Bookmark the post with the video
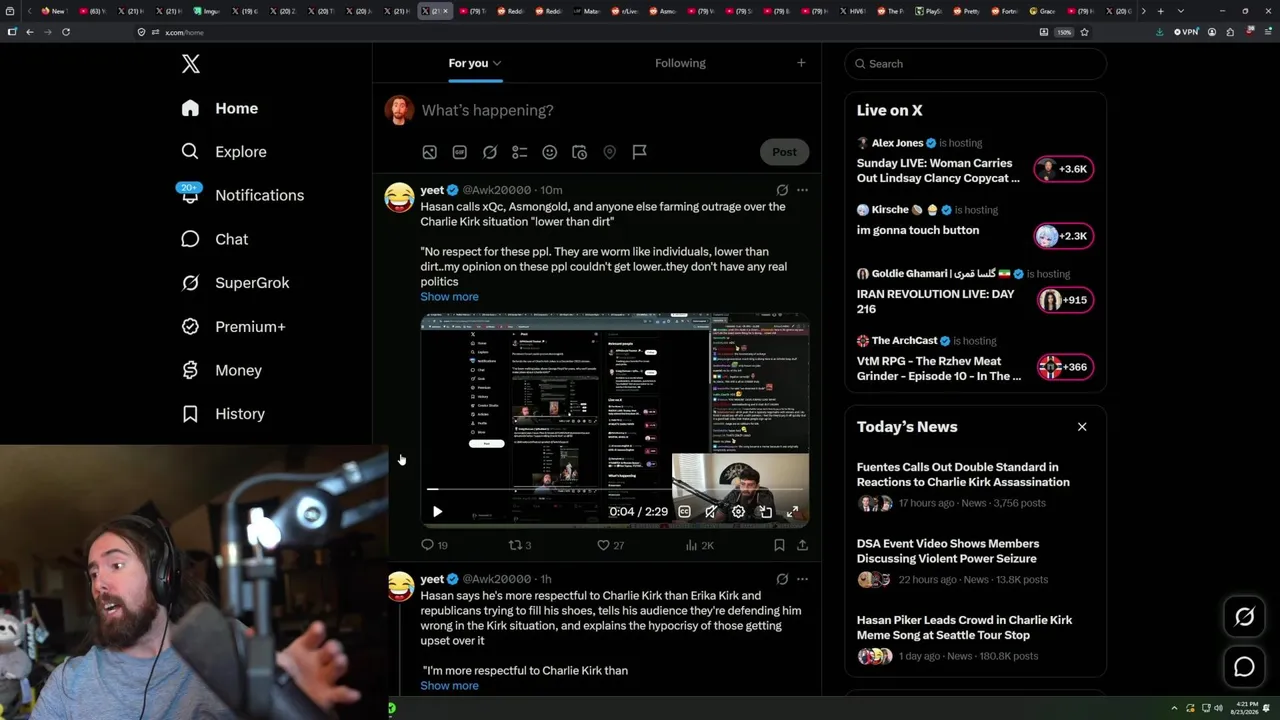Viewport: 1280px width, 720px height. [779, 545]
